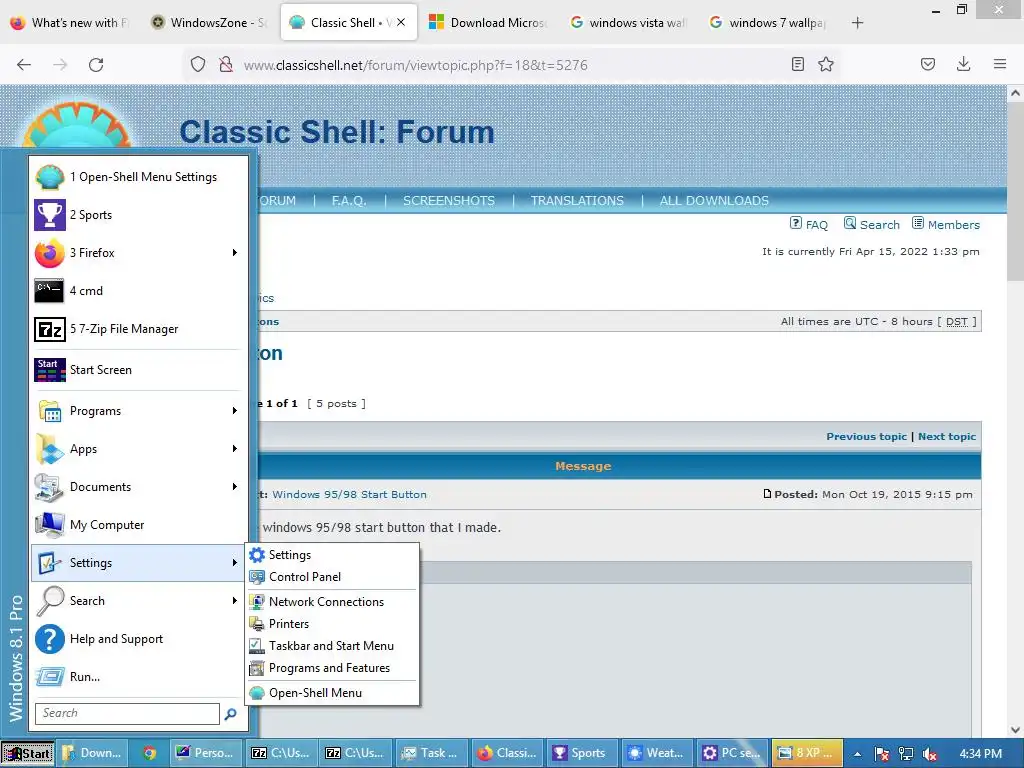Click search magnifier button beside search box

(231, 714)
